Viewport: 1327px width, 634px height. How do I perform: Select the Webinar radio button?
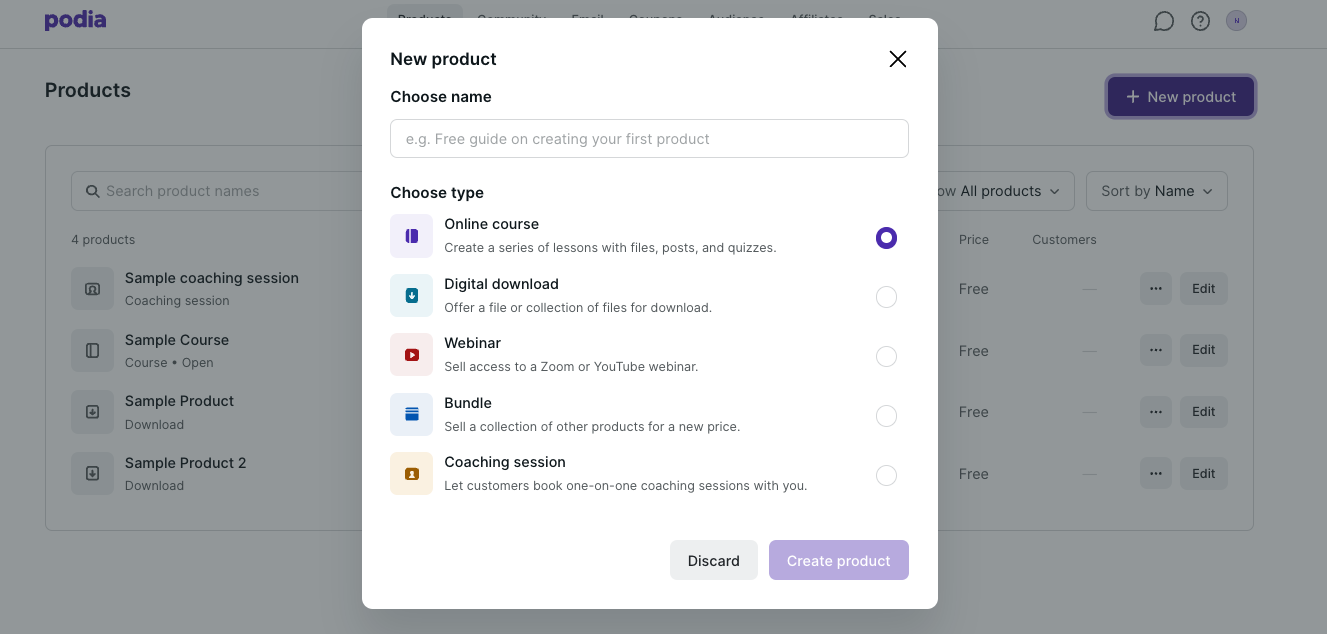pos(886,357)
